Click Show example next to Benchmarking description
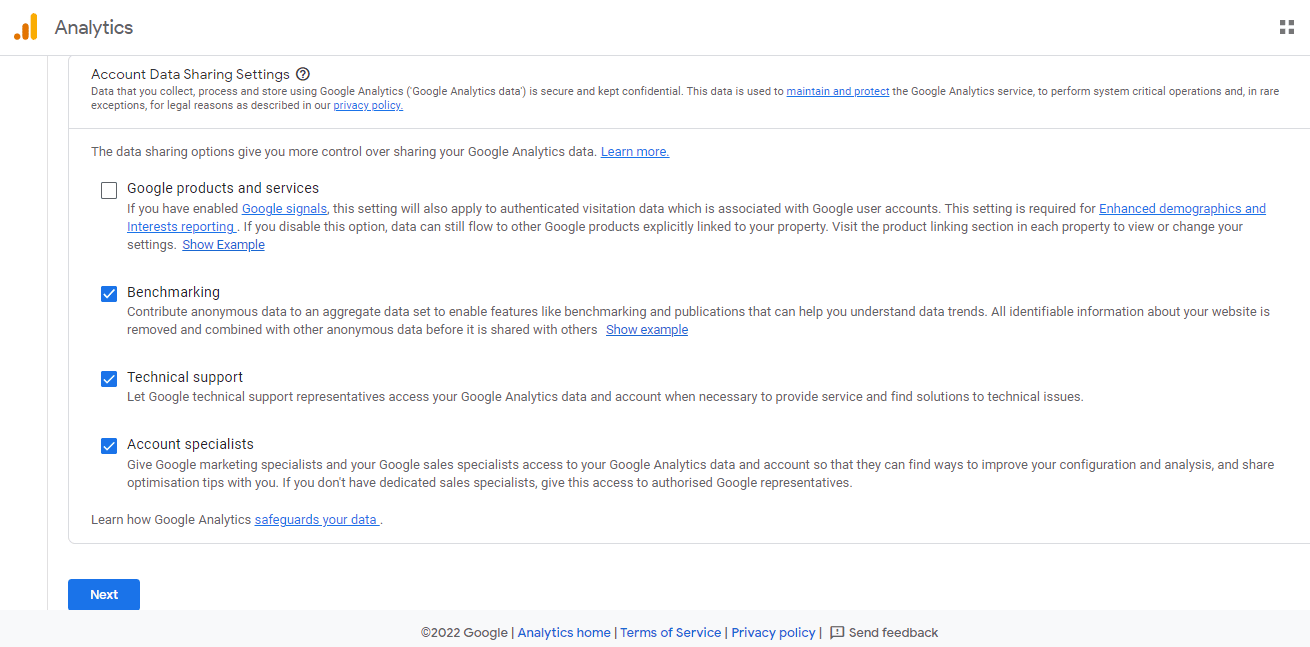This screenshot has width=1310, height=647. [646, 329]
